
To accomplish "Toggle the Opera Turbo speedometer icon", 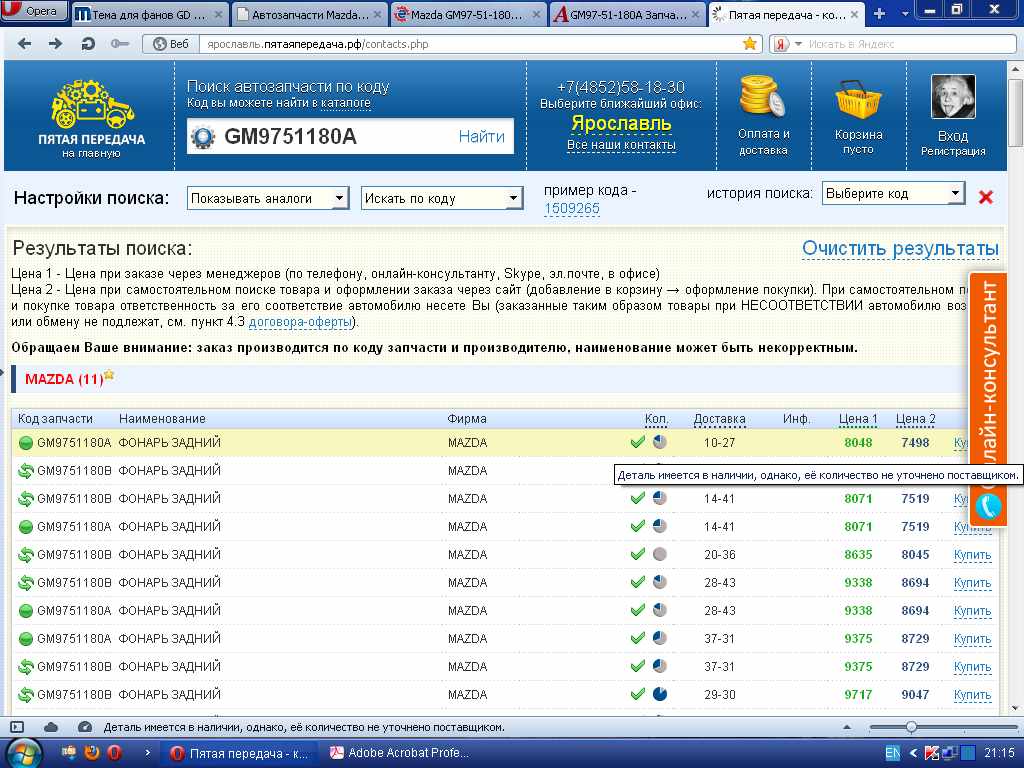I will [x=84, y=727].
